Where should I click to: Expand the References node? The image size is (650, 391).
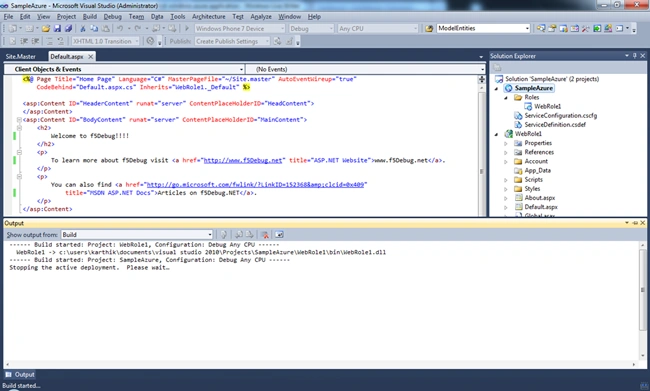point(506,152)
